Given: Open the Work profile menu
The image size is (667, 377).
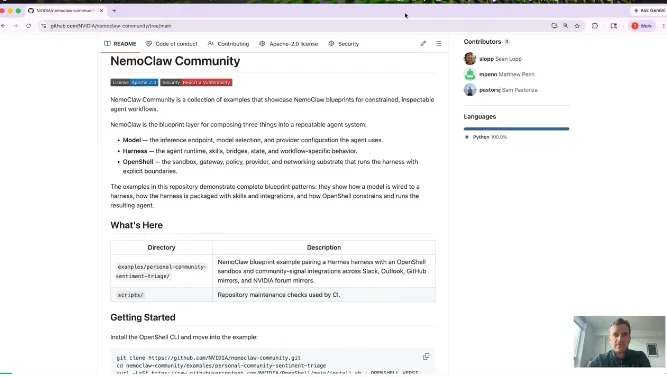Looking at the screenshot, I should [x=642, y=26].
